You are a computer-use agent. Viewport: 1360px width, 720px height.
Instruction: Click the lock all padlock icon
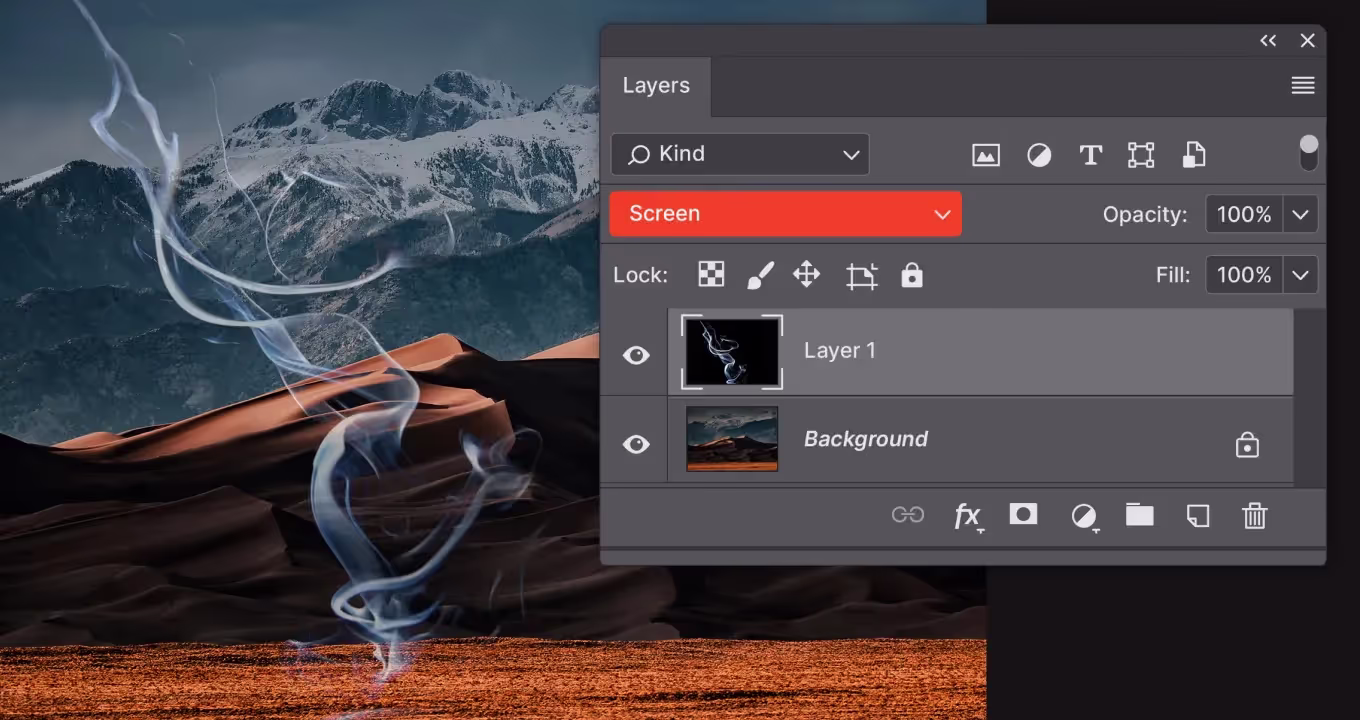(x=911, y=275)
